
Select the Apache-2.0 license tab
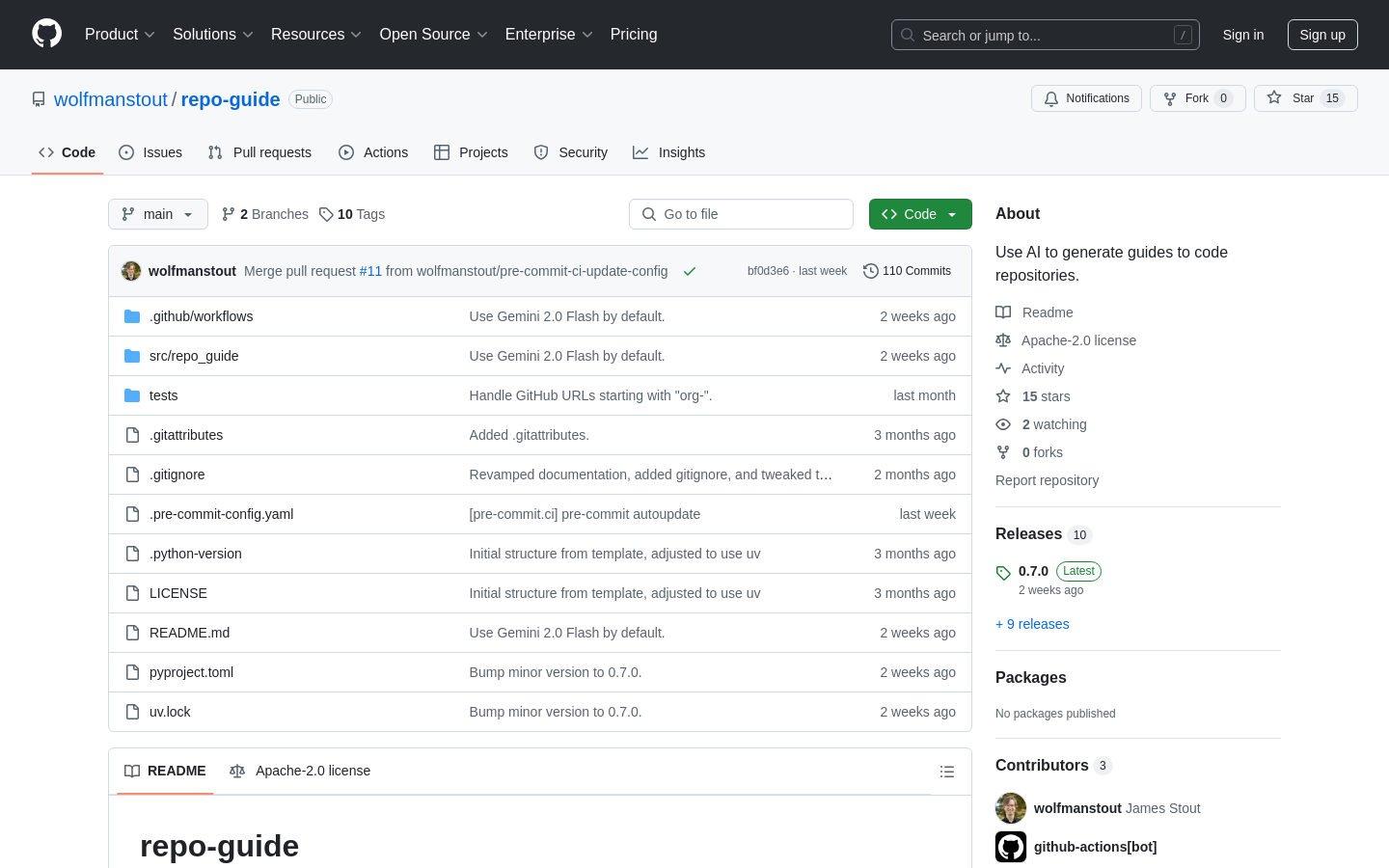click(x=300, y=771)
